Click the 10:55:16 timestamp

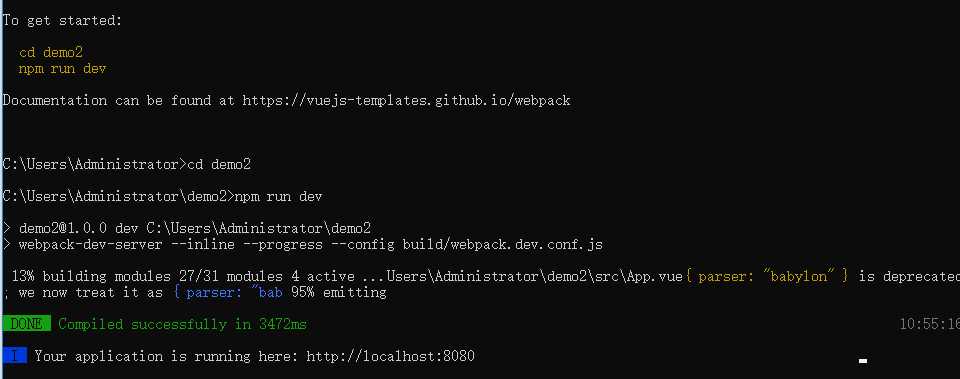929,324
